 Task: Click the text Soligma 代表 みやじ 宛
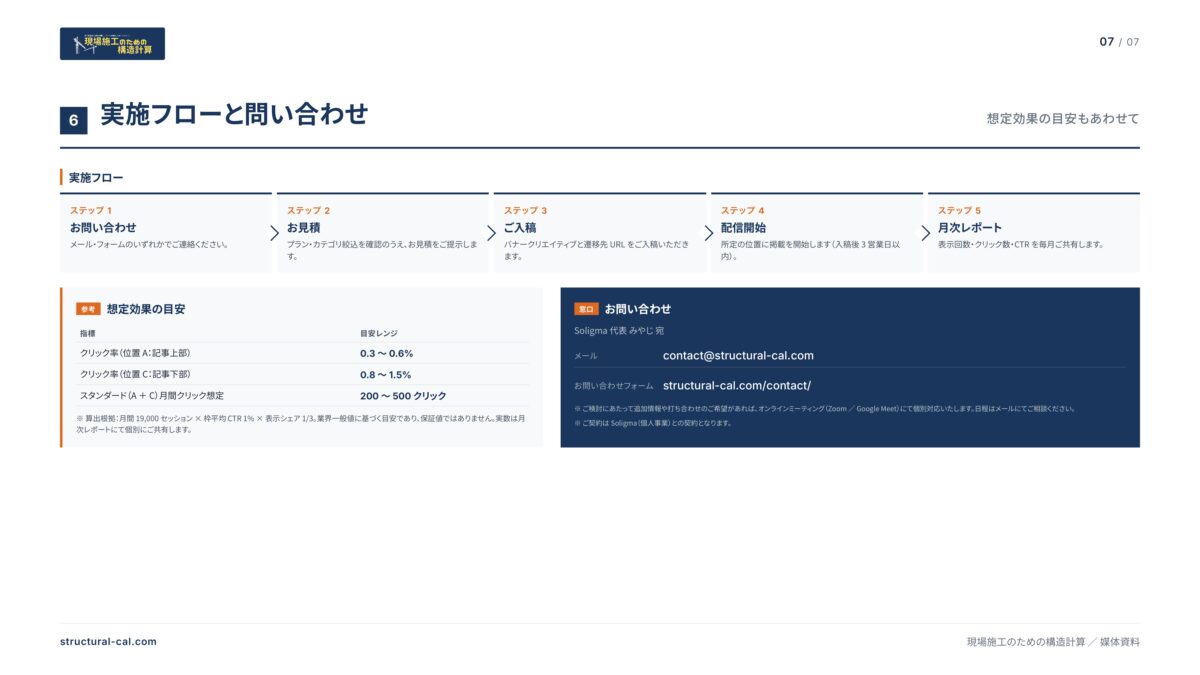pyautogui.click(x=619, y=330)
